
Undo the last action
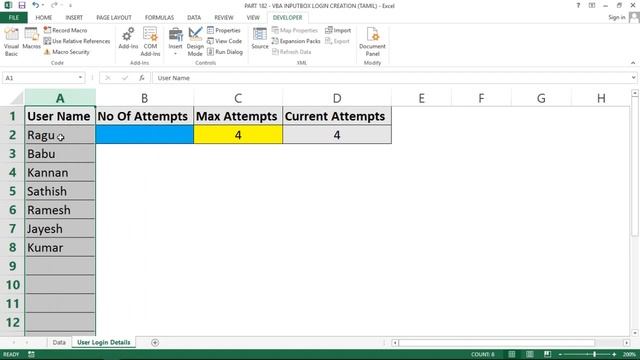click(x=36, y=5)
